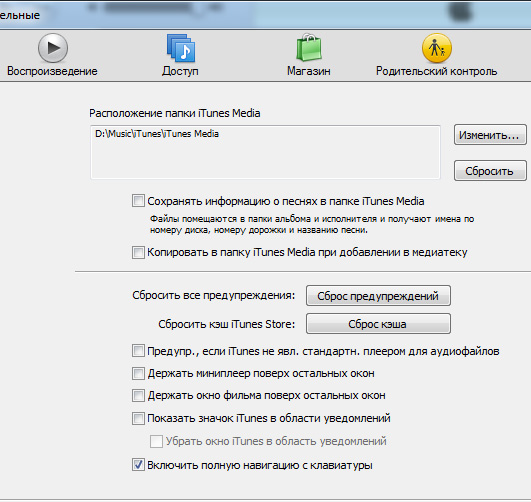The image size is (531, 502).
Task: Enable Держать миниплеер поверх остальных окон
Action: [x=138, y=374]
